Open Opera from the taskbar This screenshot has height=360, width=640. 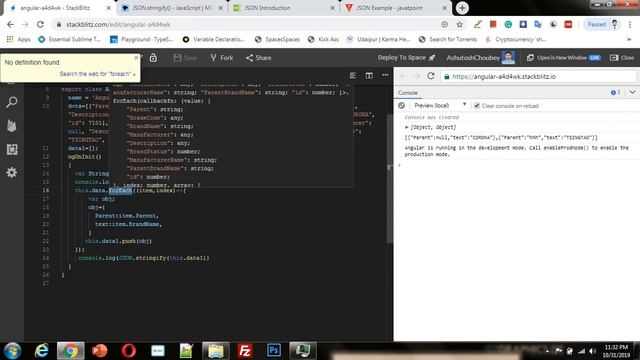point(129,351)
